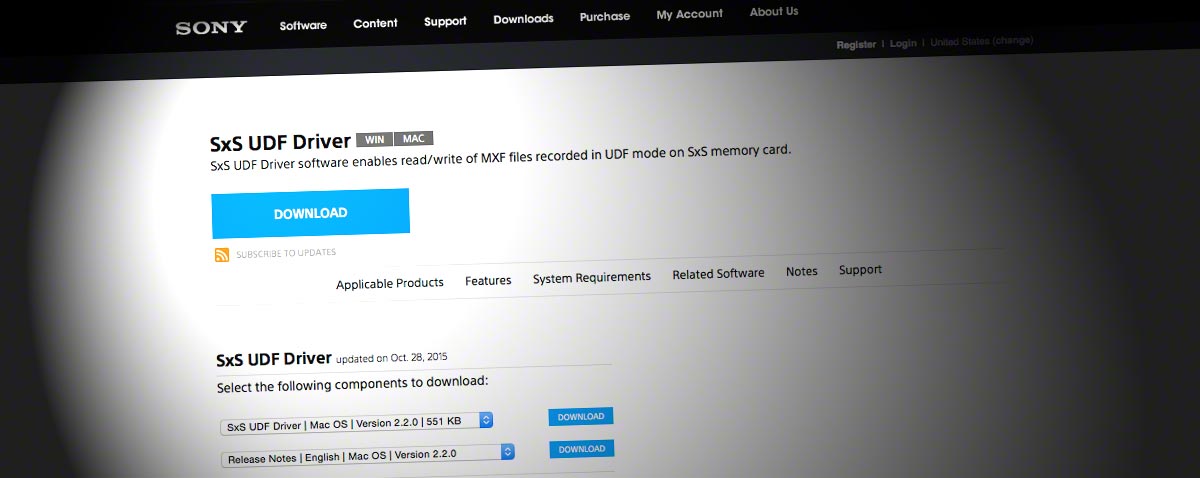Click the orange RSS feed icon
This screenshot has height=478, width=1200.
pos(222,255)
